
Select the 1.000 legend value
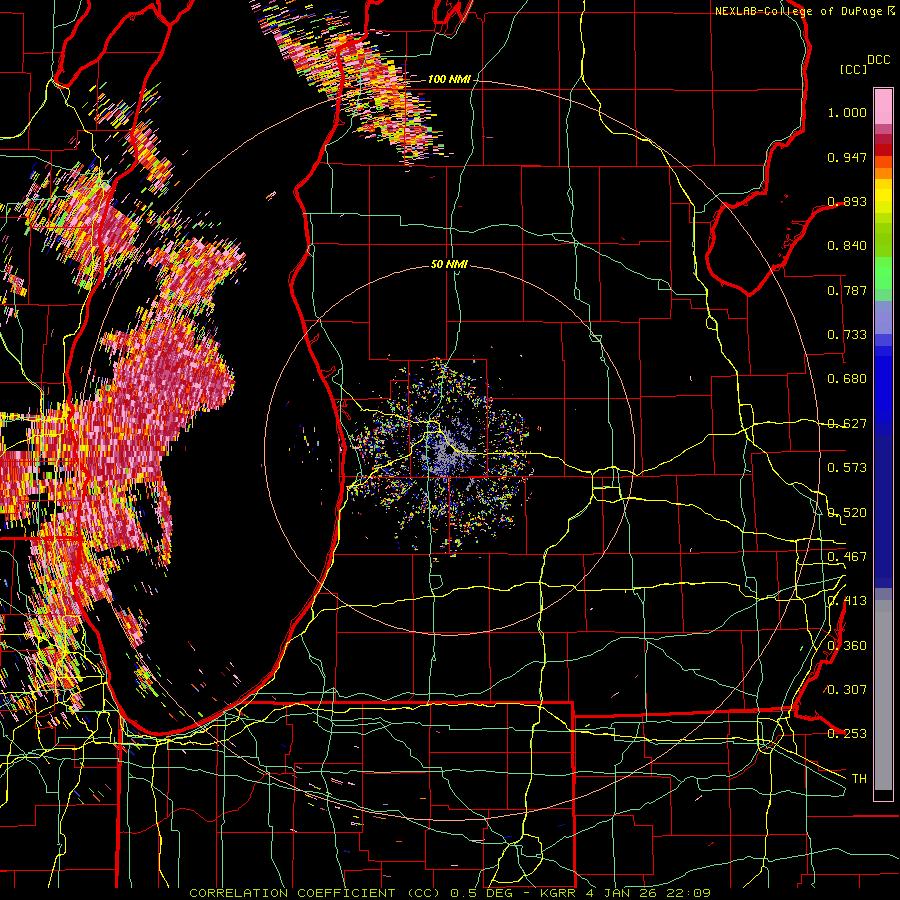coord(847,112)
